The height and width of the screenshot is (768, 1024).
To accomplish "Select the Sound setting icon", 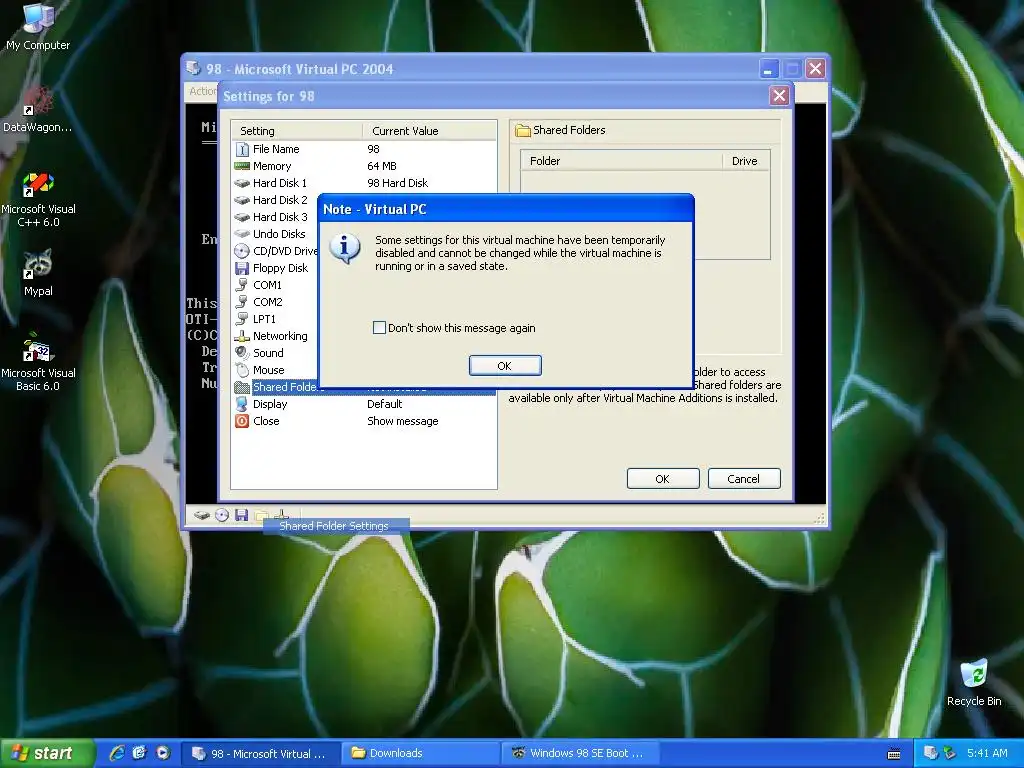I will click(242, 353).
